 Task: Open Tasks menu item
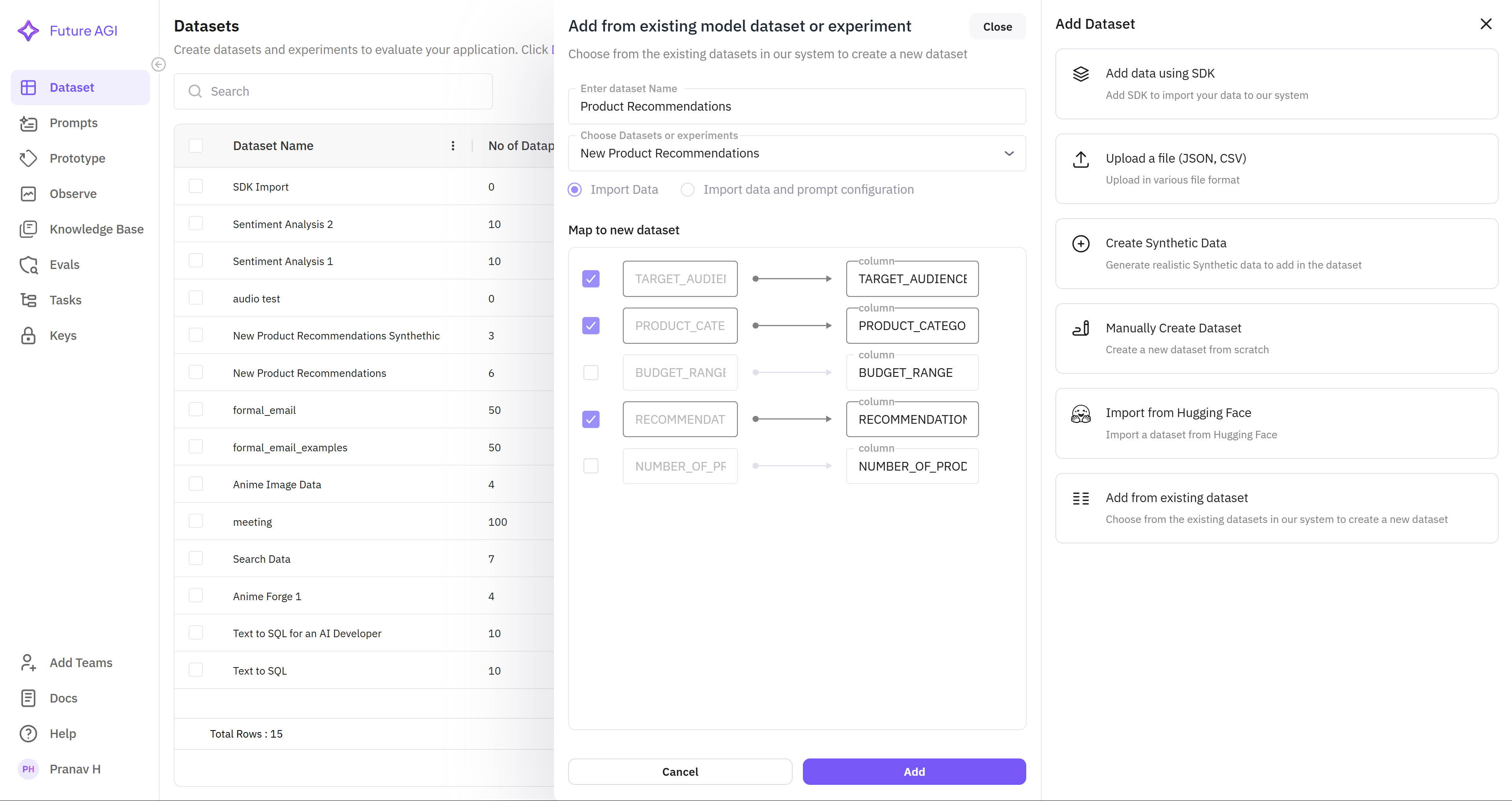coord(65,300)
